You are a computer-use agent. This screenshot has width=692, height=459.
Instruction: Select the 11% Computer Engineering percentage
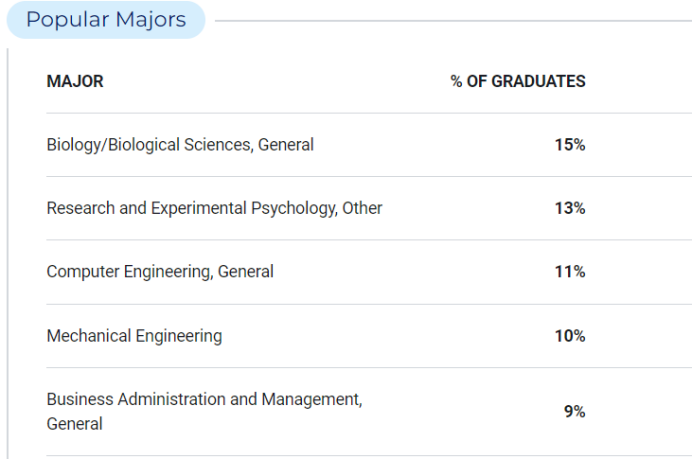[x=570, y=271]
